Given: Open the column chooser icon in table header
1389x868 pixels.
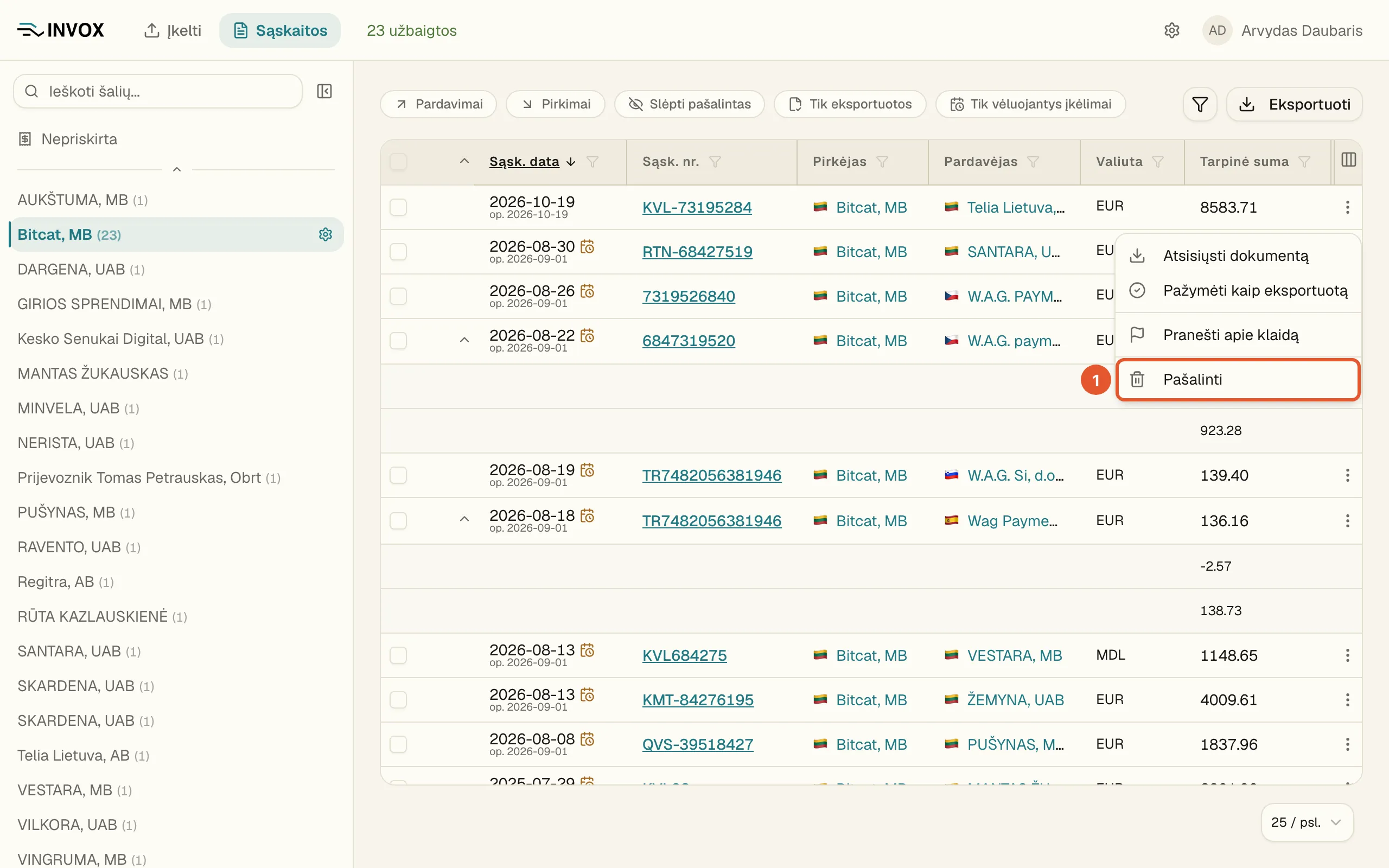Looking at the screenshot, I should coord(1348,160).
